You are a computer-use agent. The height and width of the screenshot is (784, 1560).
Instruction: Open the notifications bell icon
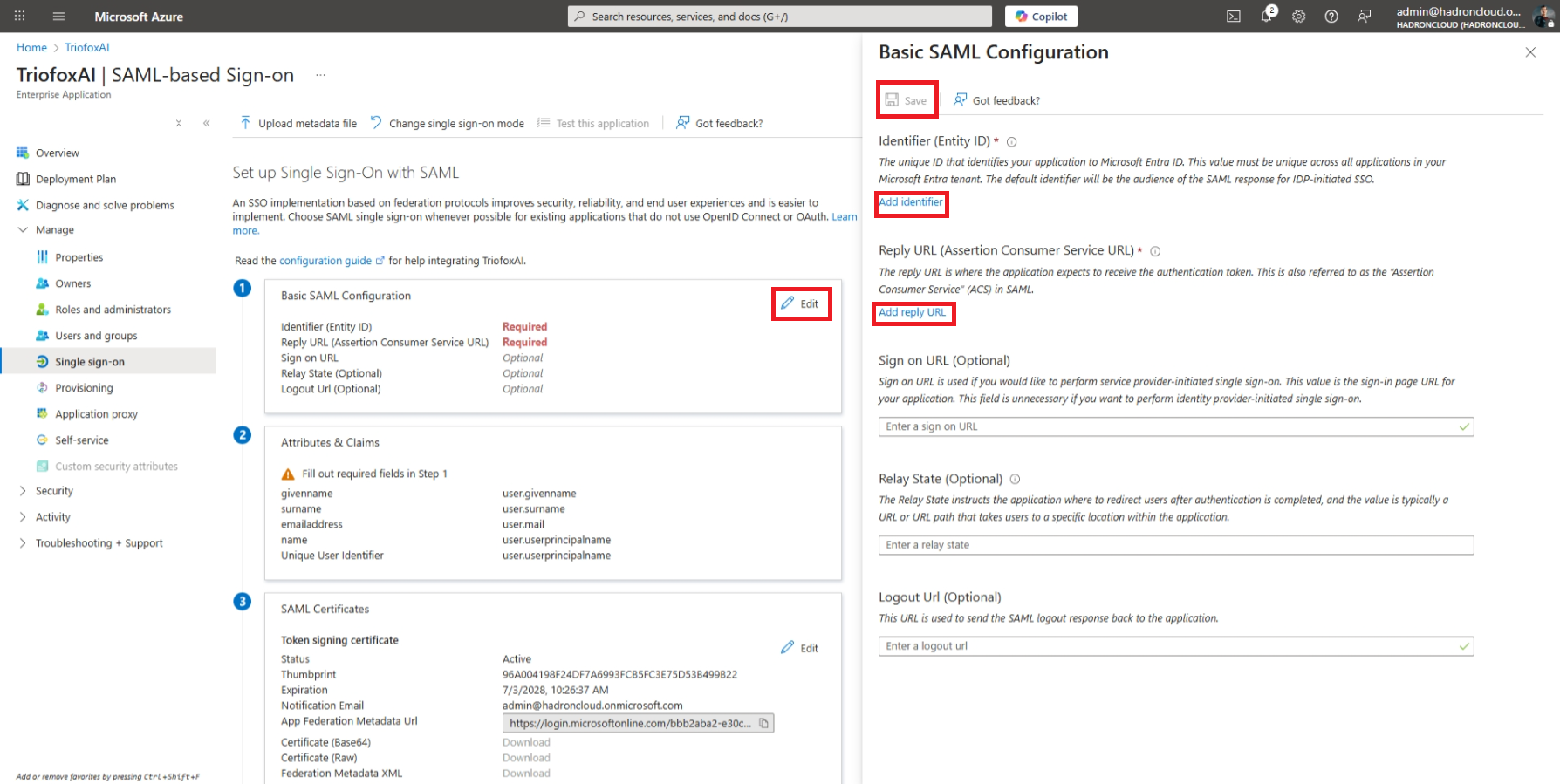point(1267,16)
